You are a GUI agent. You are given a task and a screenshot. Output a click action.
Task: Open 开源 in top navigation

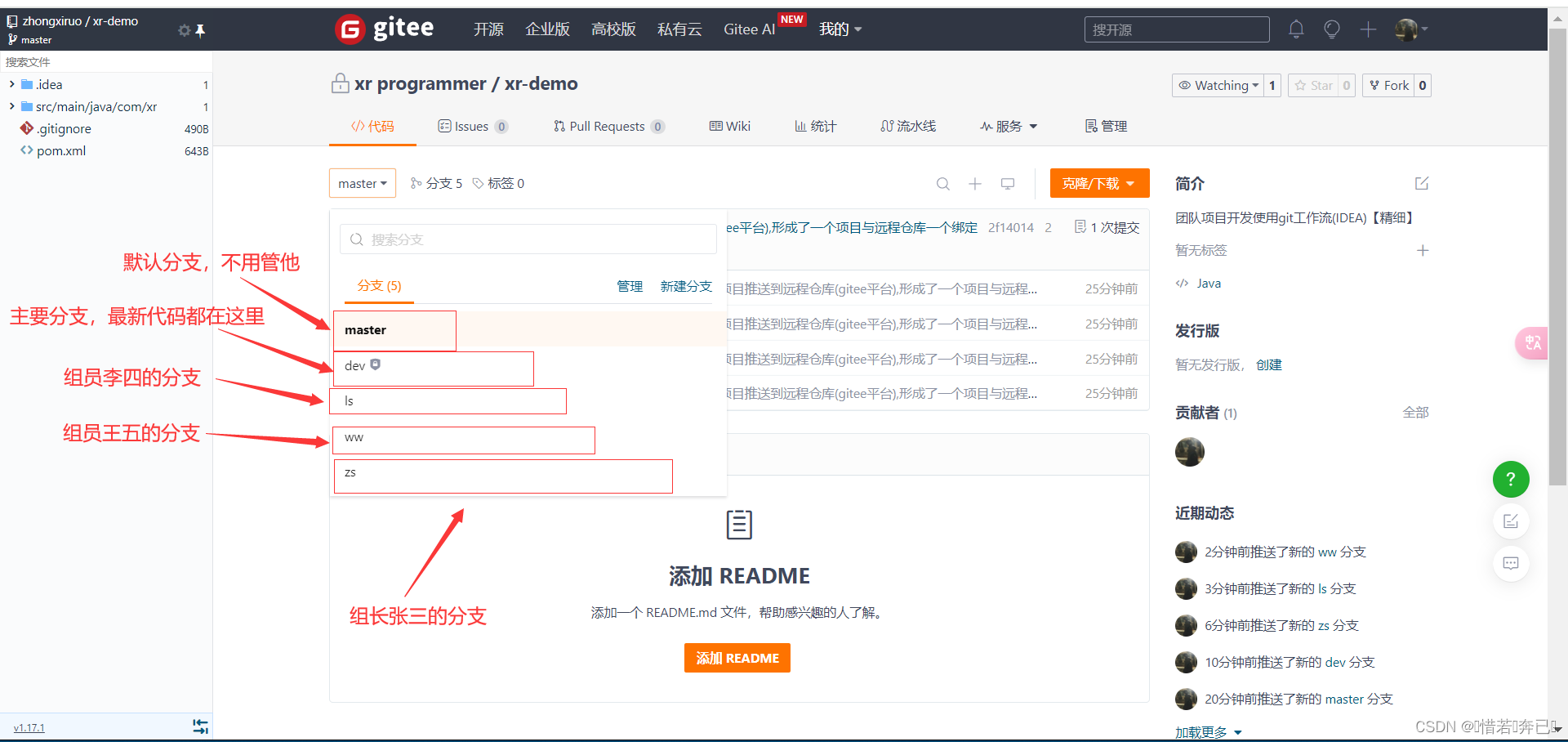click(488, 29)
